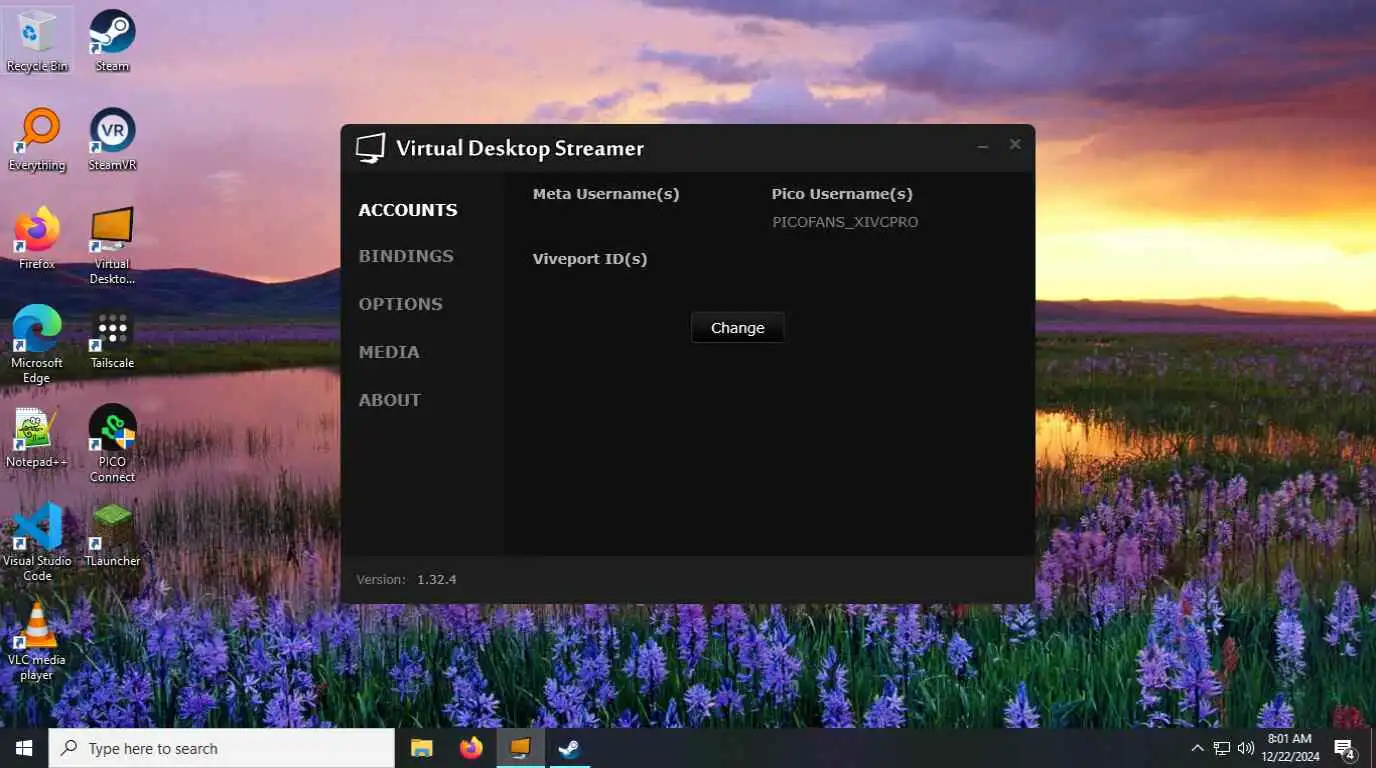Select the Virtual Desktop desktop shortcut
Viewport: 1376px width, 768px height.
(112, 246)
